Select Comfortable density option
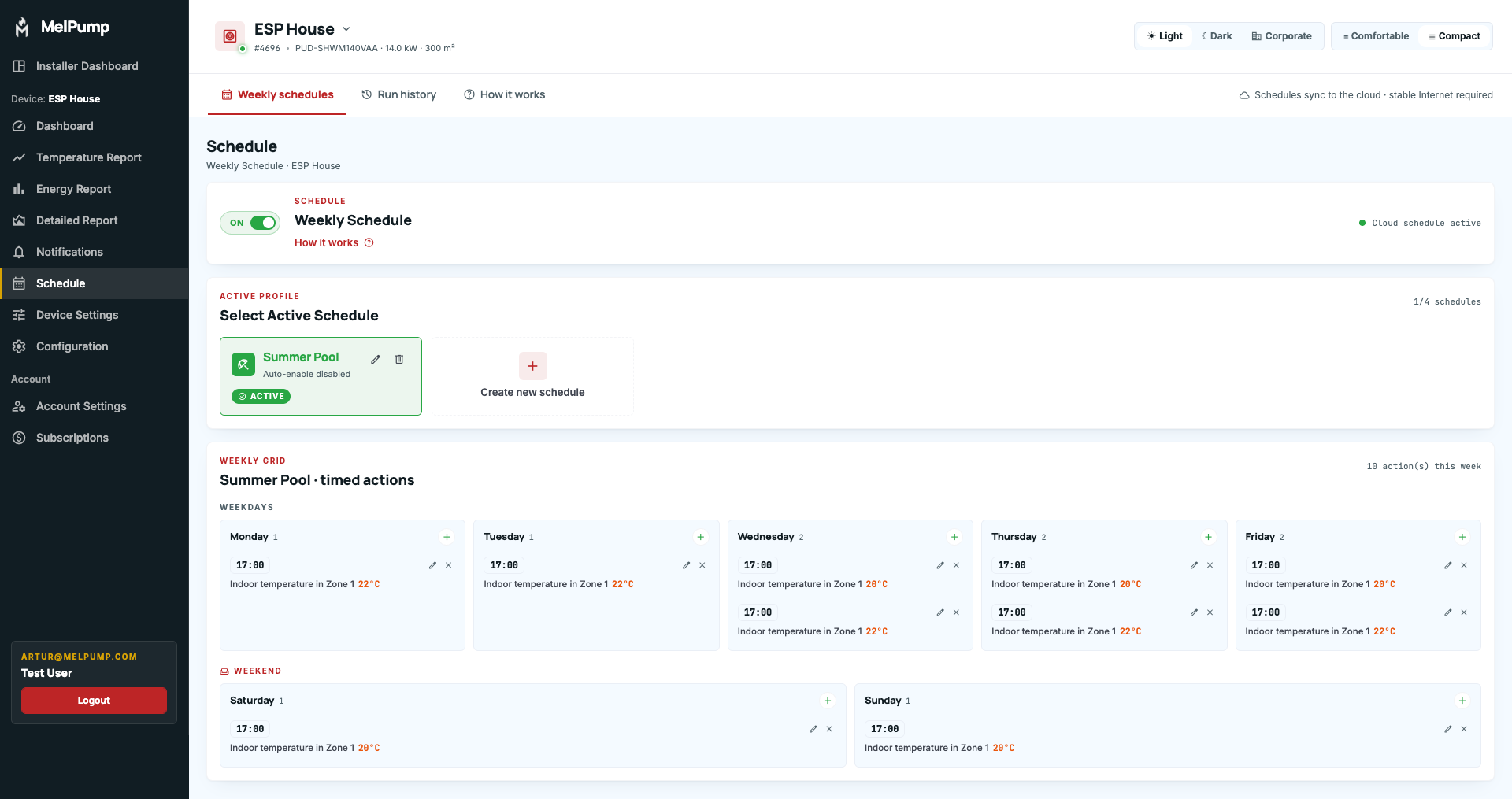The width and height of the screenshot is (1512, 799). [x=1376, y=36]
